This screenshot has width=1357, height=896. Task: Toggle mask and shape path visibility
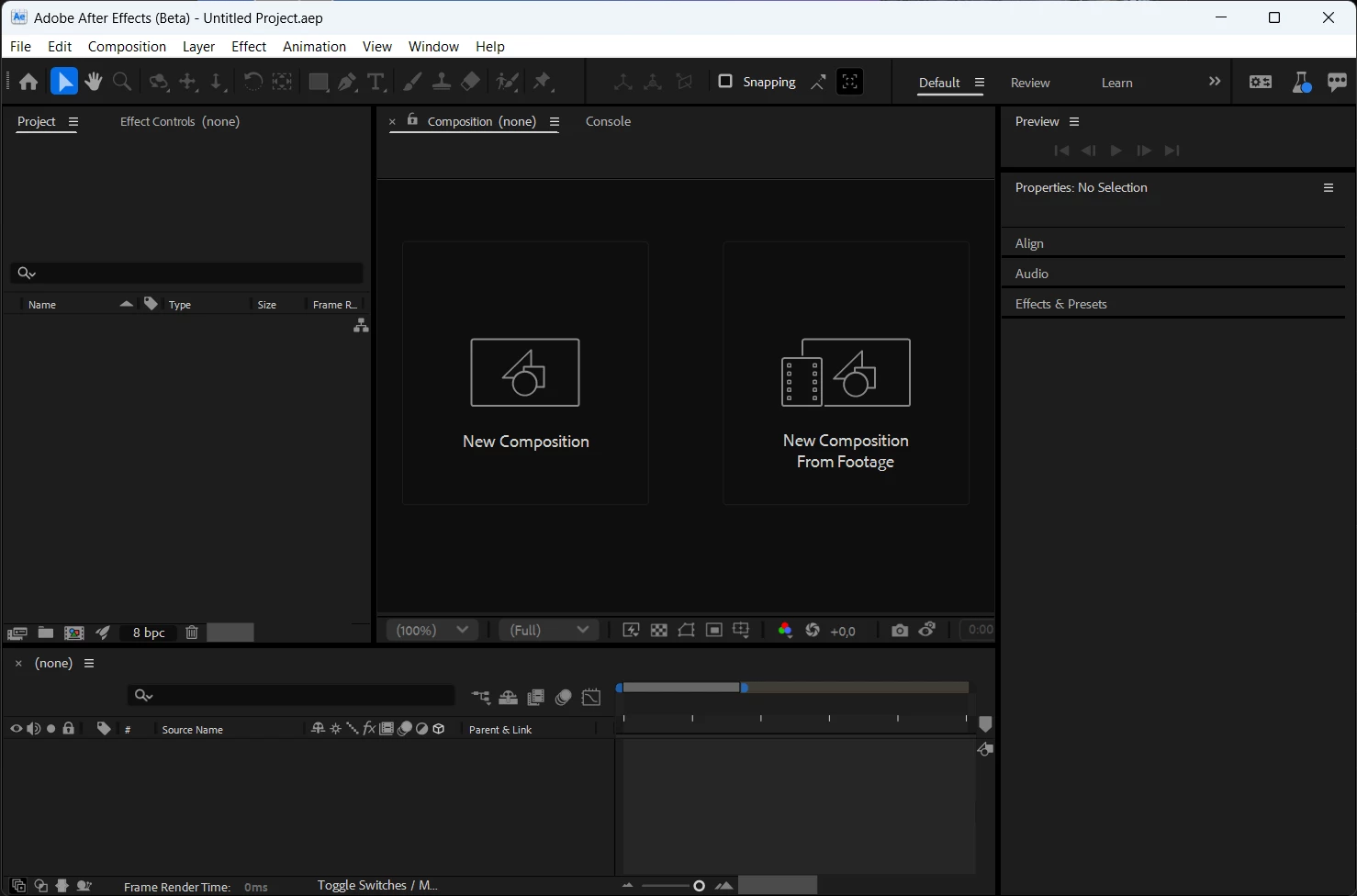pyautogui.click(x=686, y=630)
